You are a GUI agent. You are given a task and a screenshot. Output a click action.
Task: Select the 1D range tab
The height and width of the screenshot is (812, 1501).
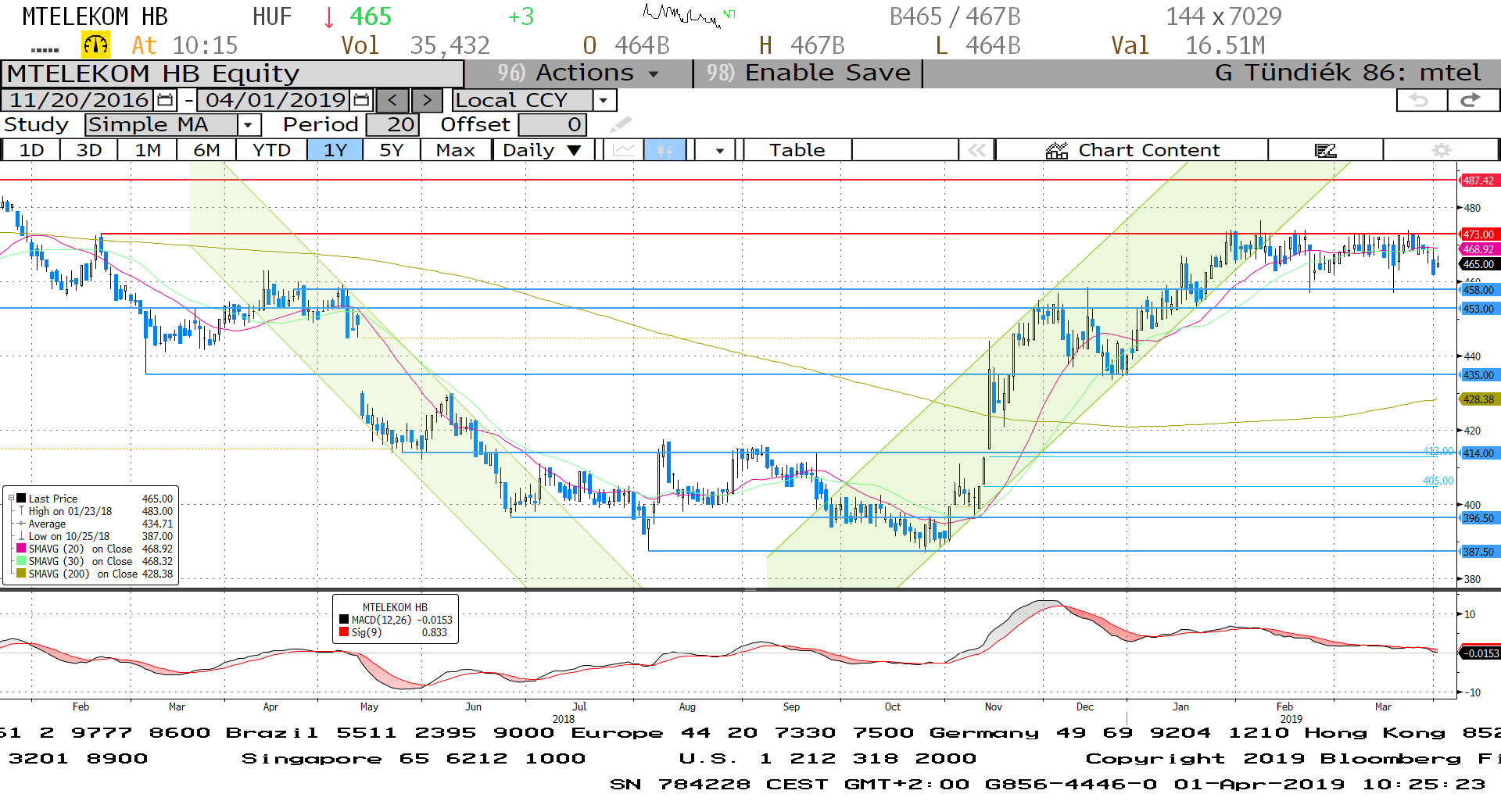click(x=31, y=150)
